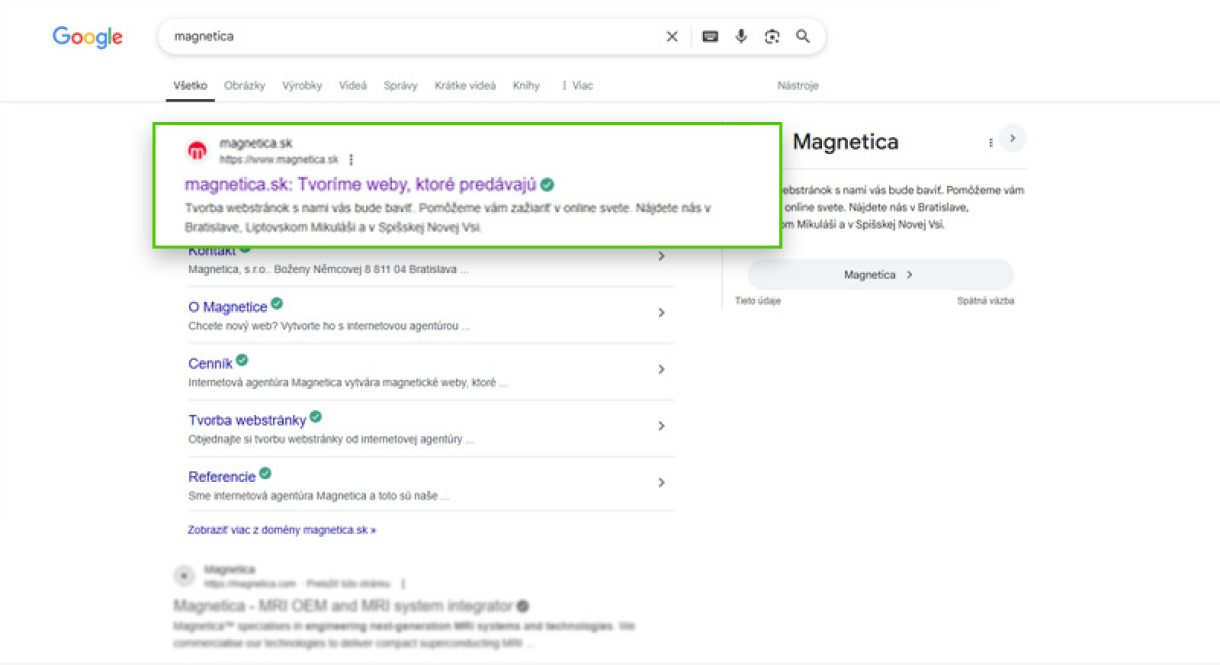Go to Google homepage via the logo
This screenshot has height=665, width=1220.
coord(87,38)
